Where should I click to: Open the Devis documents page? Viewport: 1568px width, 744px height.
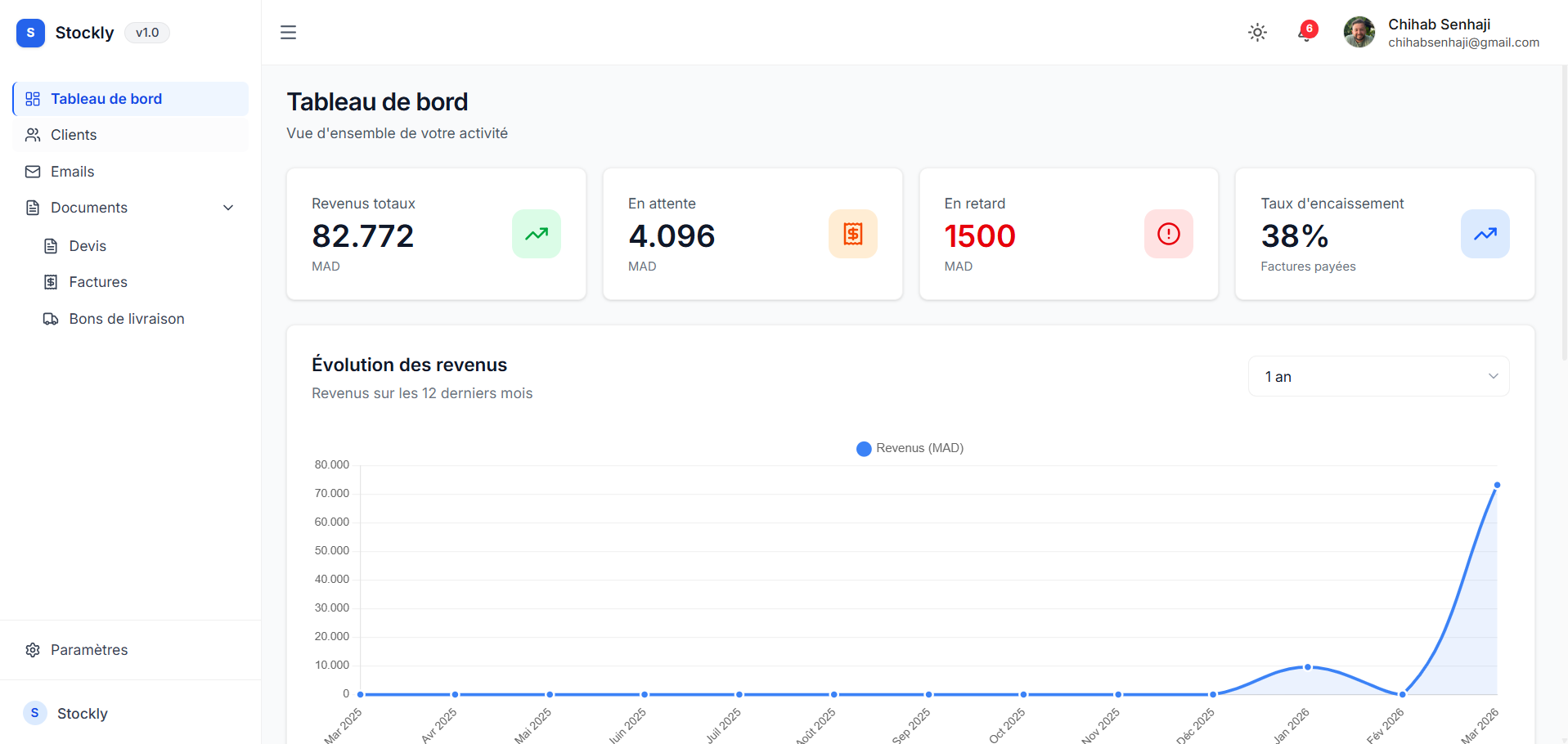88,246
